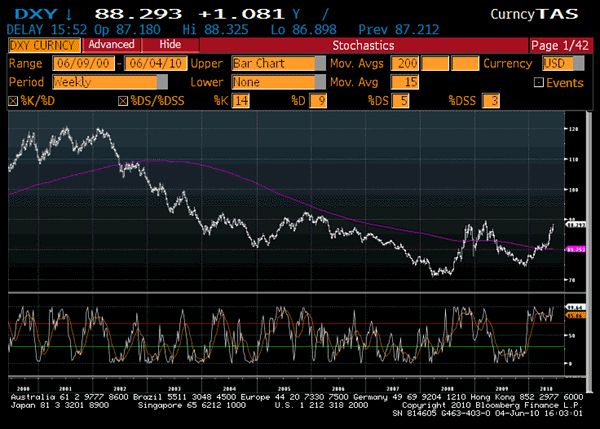Toggle the %DS/%DSS checkbox
This screenshot has width=600, height=429.
tap(123, 101)
